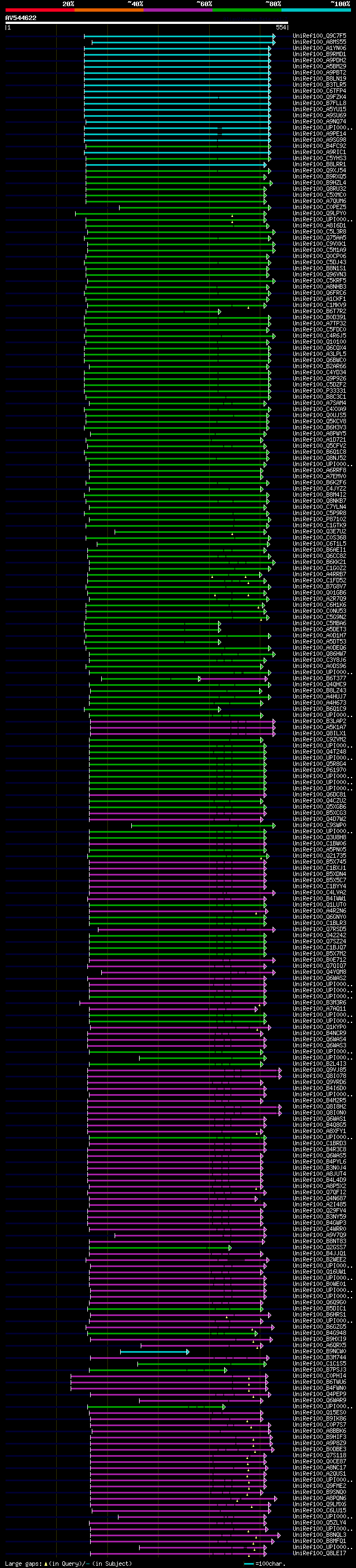Select hit label UniRef100_B8LRR1
The width and height of the screenshot is (356, 1568).
pos(319,164)
